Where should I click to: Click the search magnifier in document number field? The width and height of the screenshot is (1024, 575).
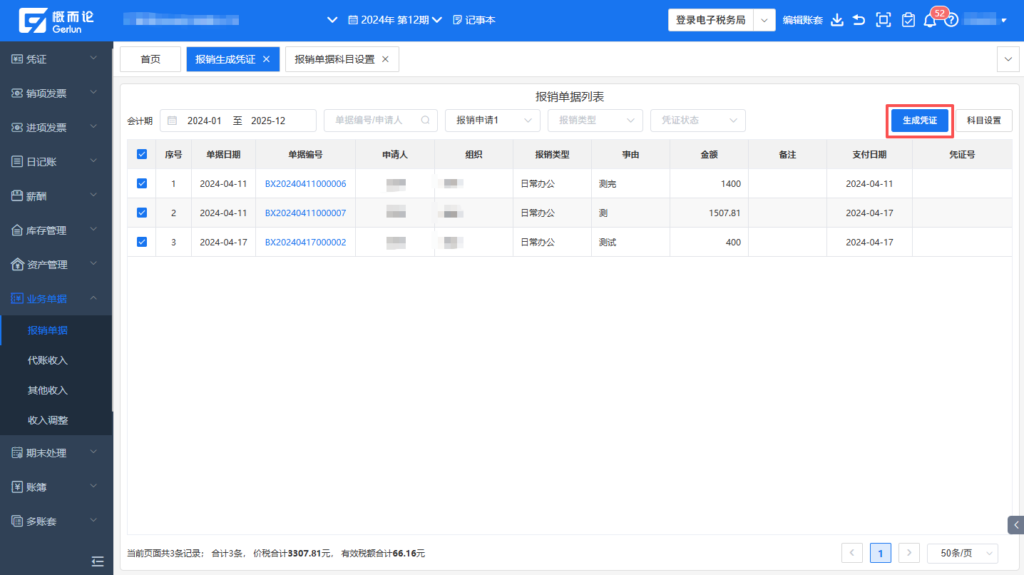point(427,120)
